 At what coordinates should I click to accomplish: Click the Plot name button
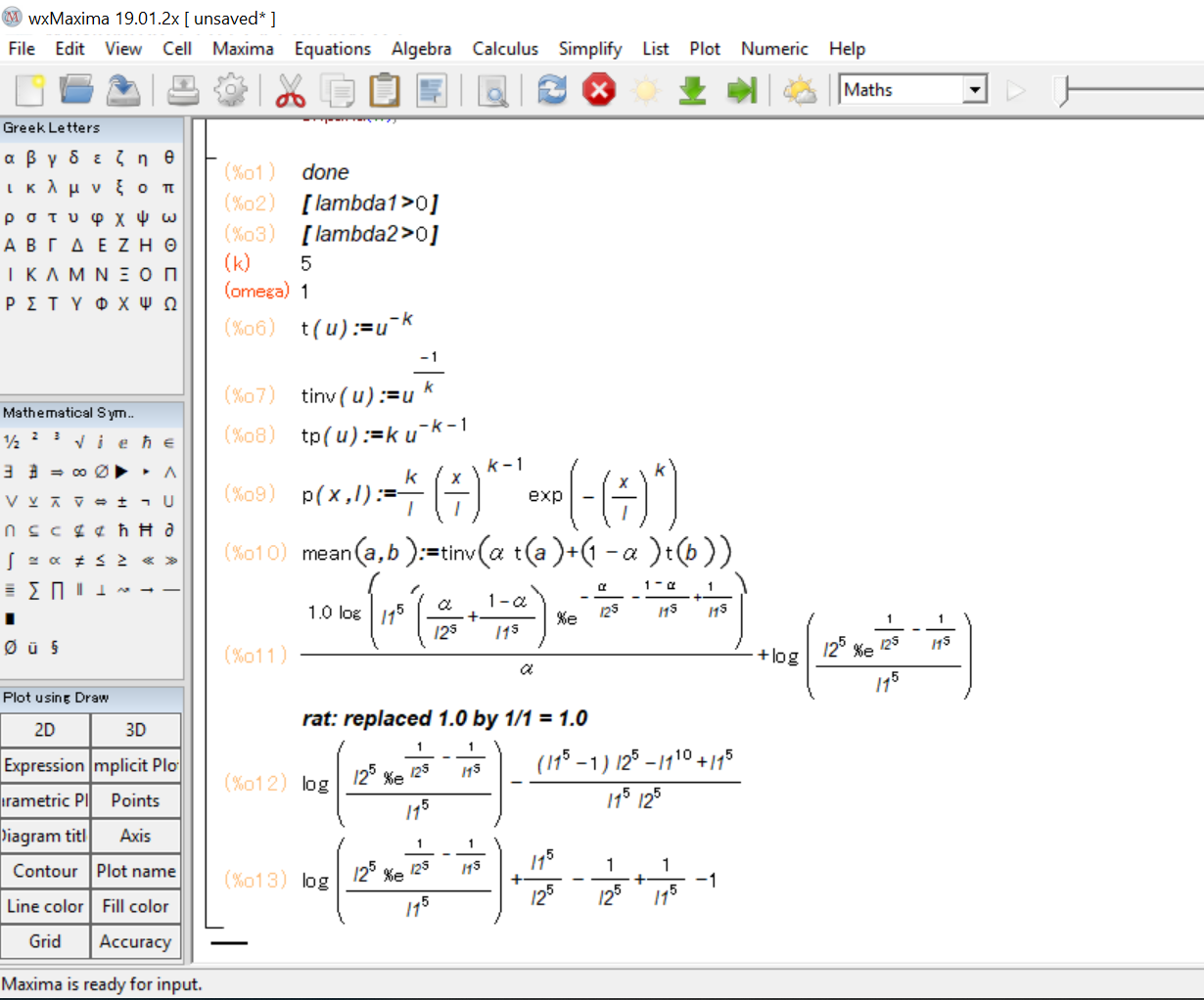[x=136, y=871]
